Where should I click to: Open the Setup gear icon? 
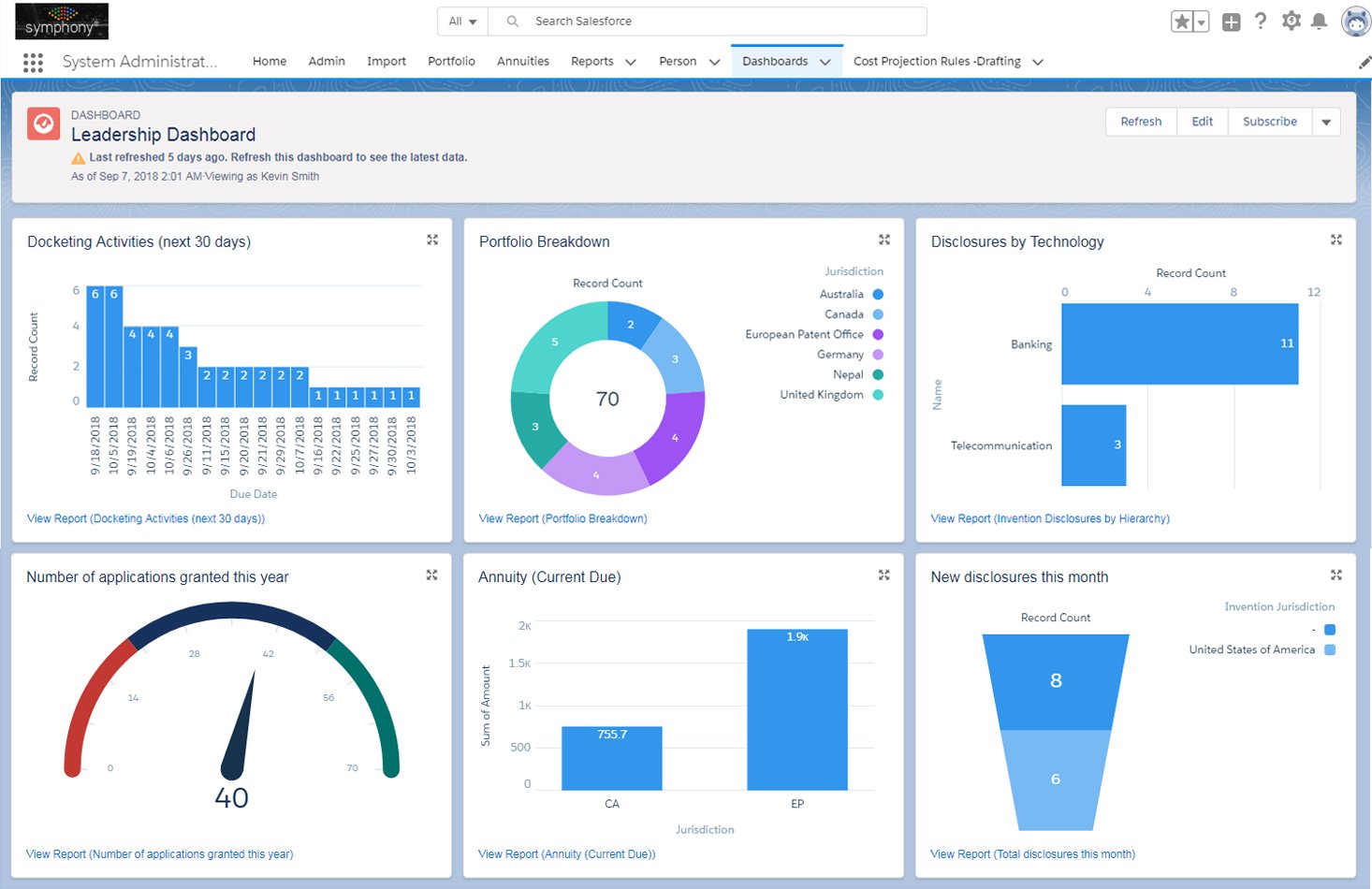click(1292, 21)
